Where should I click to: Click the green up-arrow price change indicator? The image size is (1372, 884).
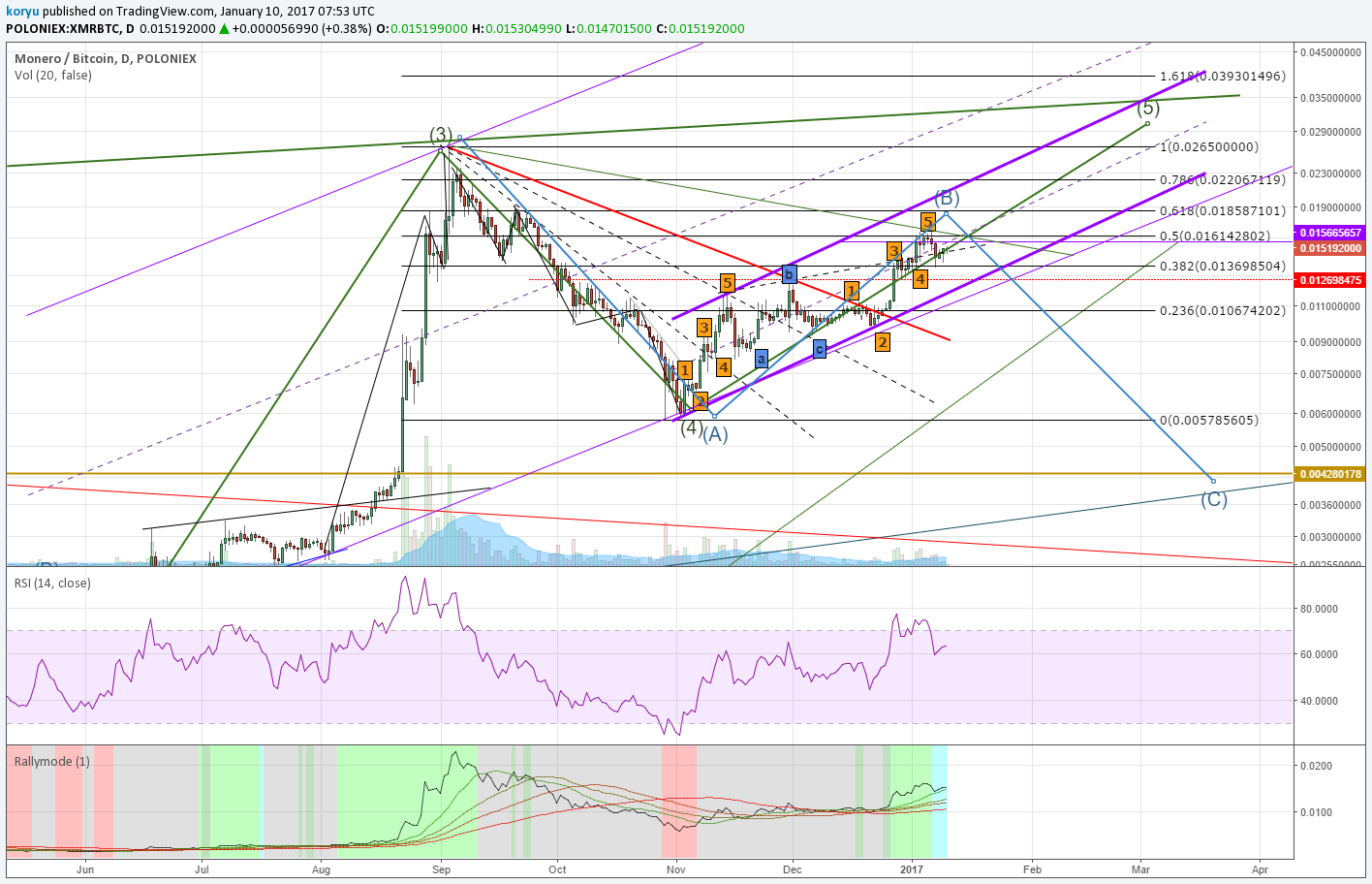(225, 29)
